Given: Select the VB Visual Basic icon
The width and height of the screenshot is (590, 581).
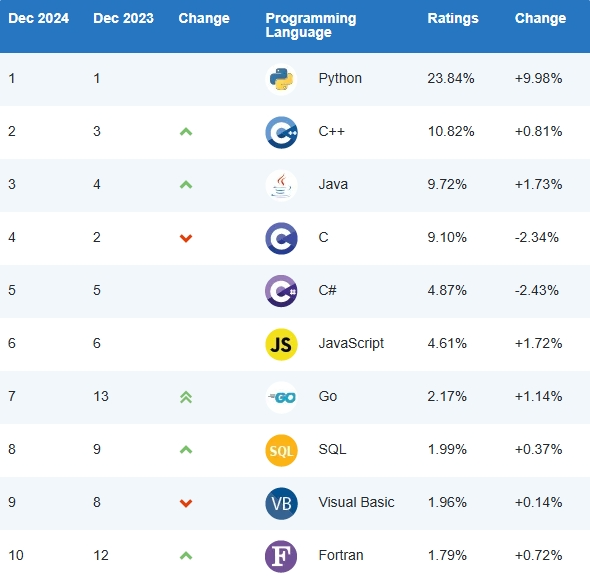Looking at the screenshot, I should click(x=281, y=503).
